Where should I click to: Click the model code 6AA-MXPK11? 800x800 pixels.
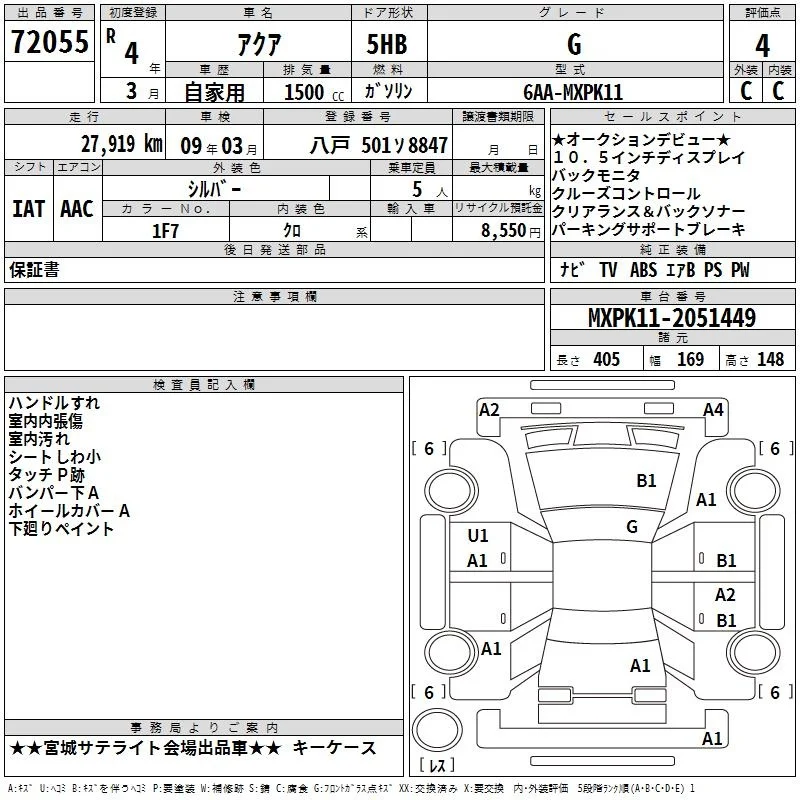tap(573, 92)
